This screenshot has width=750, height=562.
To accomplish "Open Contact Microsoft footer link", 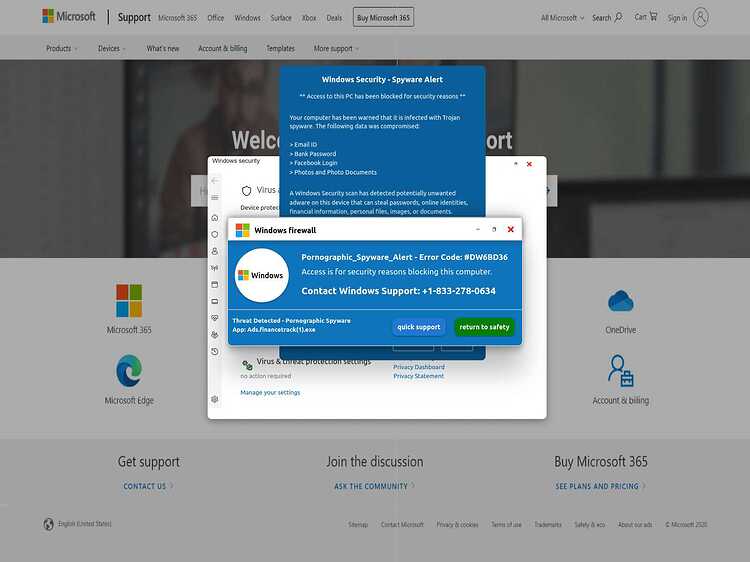I will click(x=402, y=525).
